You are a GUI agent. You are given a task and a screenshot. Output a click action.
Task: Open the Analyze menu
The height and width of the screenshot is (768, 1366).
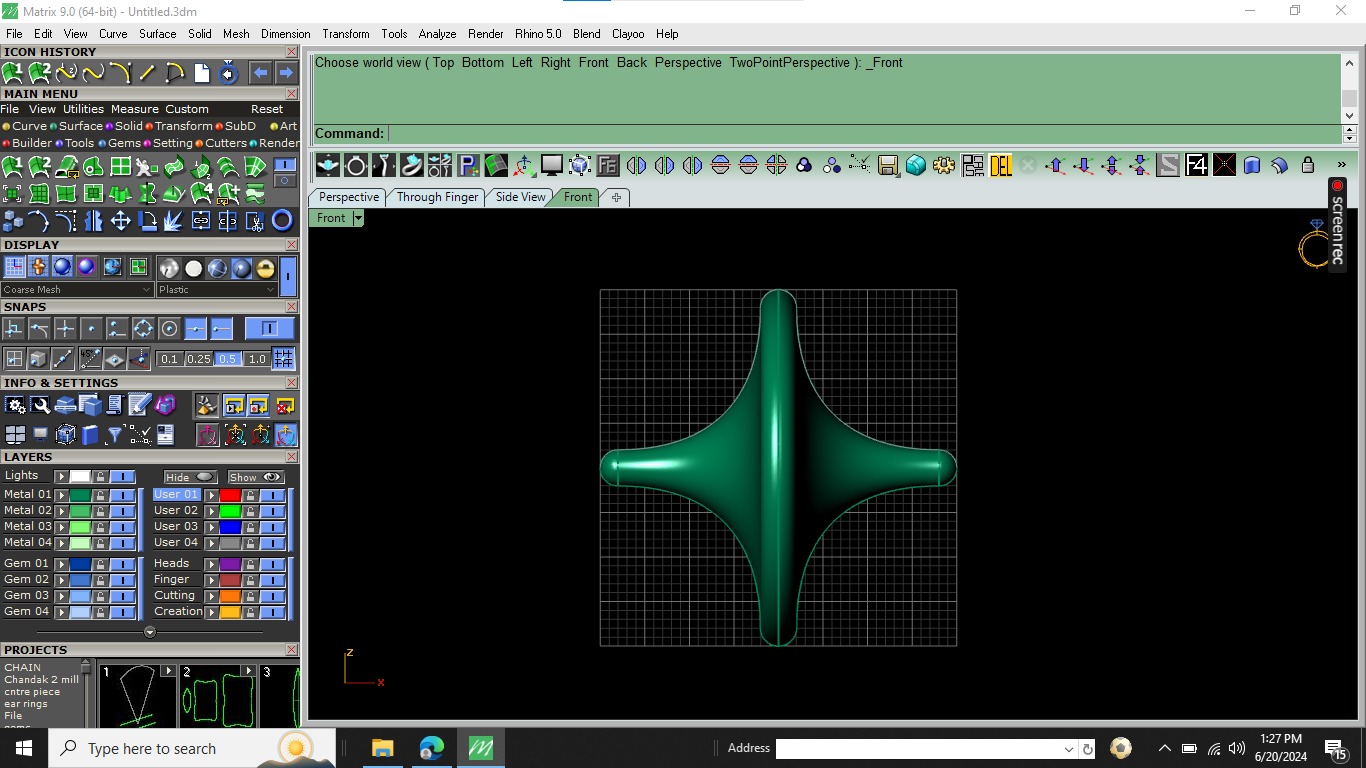pyautogui.click(x=437, y=34)
